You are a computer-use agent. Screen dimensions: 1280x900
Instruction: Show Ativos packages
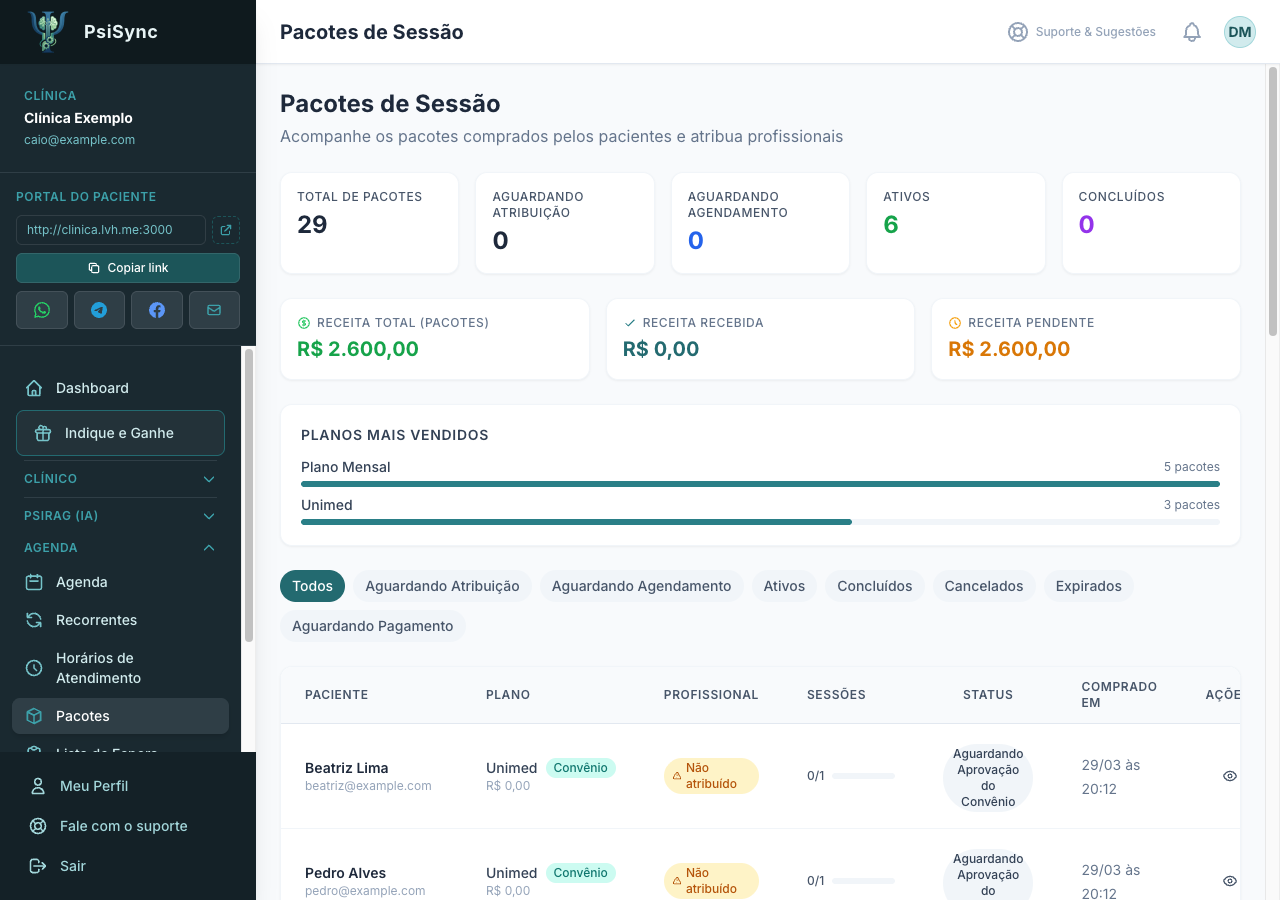pos(784,586)
